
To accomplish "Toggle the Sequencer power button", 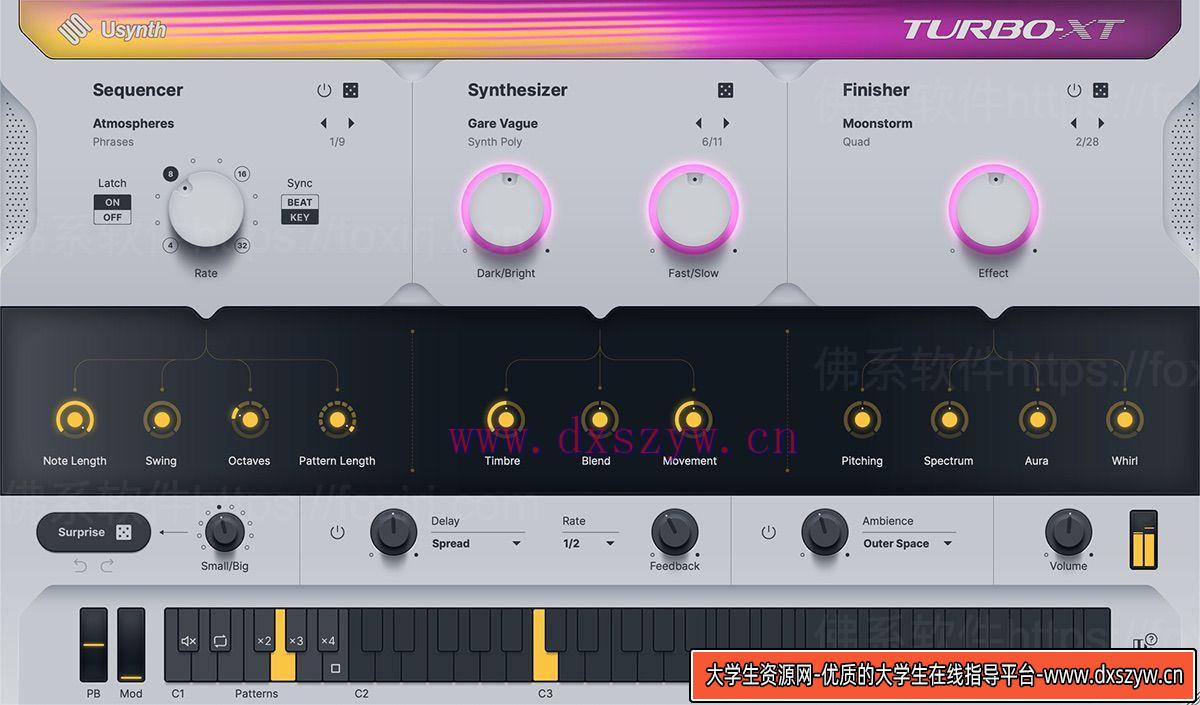I will click(324, 90).
